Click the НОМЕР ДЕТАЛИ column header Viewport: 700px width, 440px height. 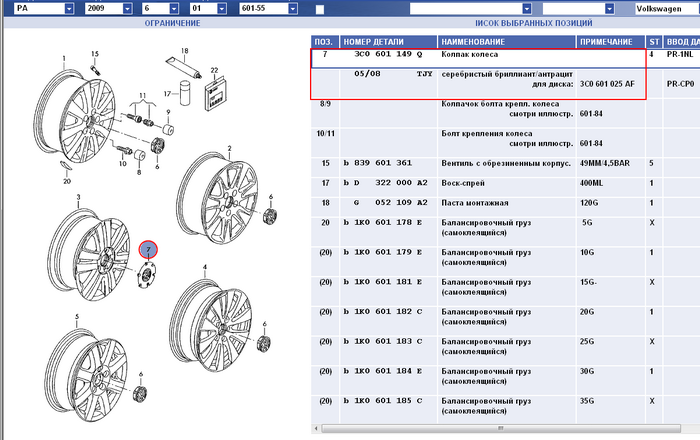click(388, 42)
